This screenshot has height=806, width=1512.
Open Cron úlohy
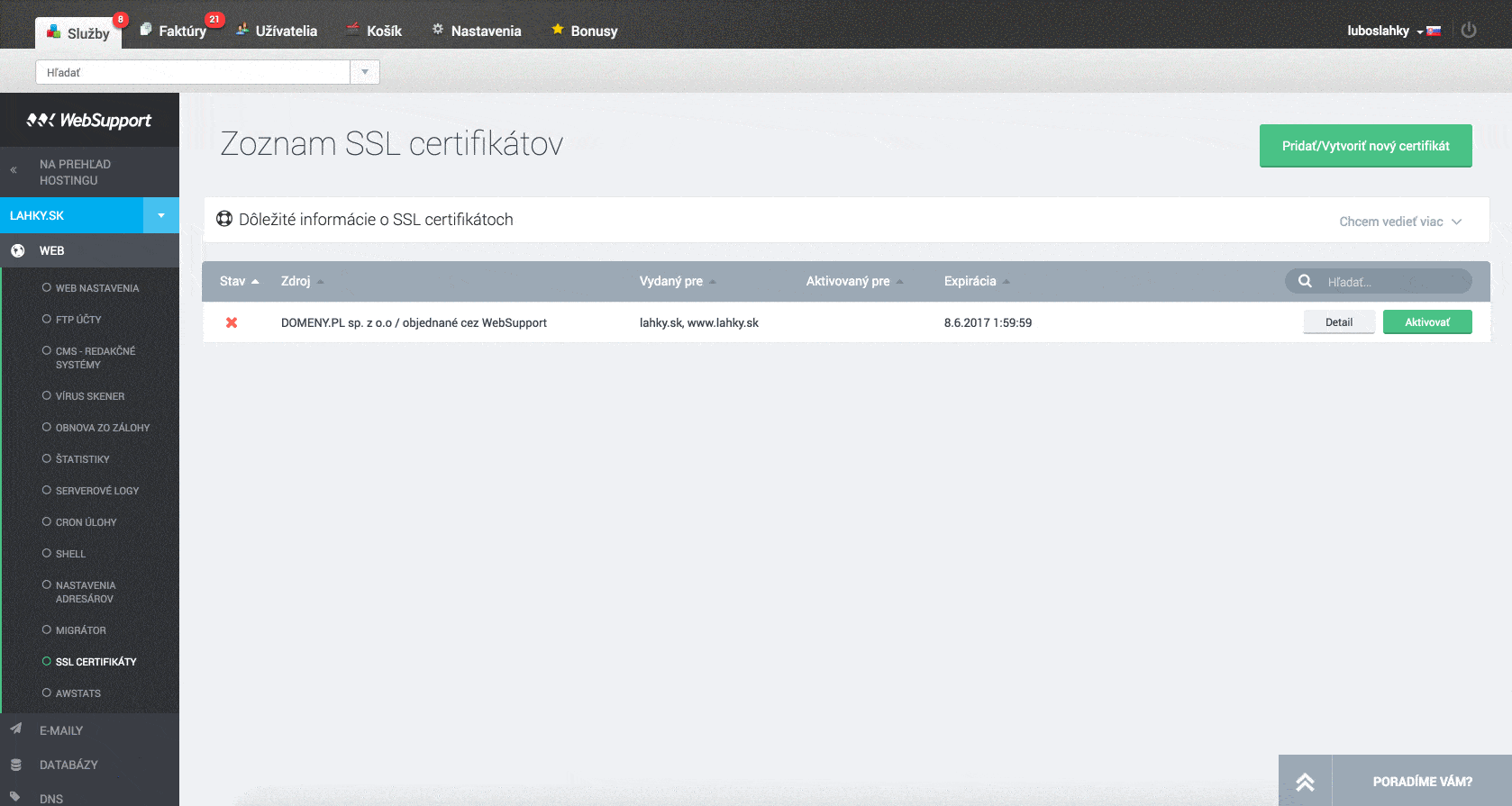click(x=86, y=522)
